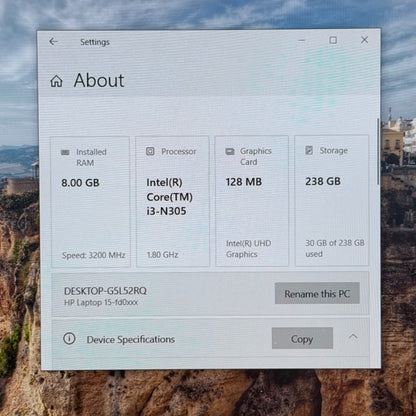Click the About page heading
Viewport: 416px width, 416px height.
tap(99, 80)
